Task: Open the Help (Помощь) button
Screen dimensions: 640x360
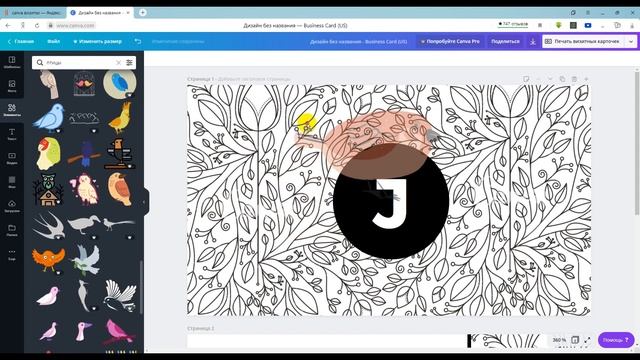Action: pyautogui.click(x=616, y=340)
